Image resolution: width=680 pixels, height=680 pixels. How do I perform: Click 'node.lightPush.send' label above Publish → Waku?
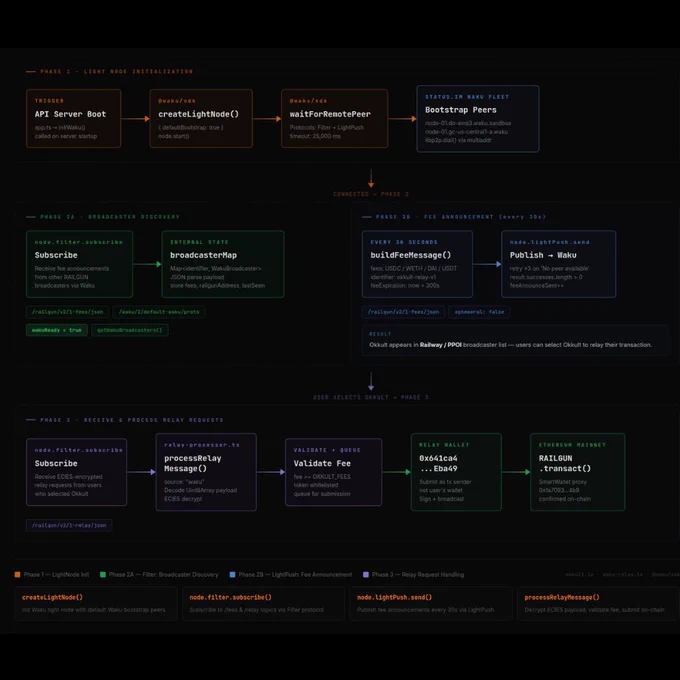pyautogui.click(x=549, y=242)
